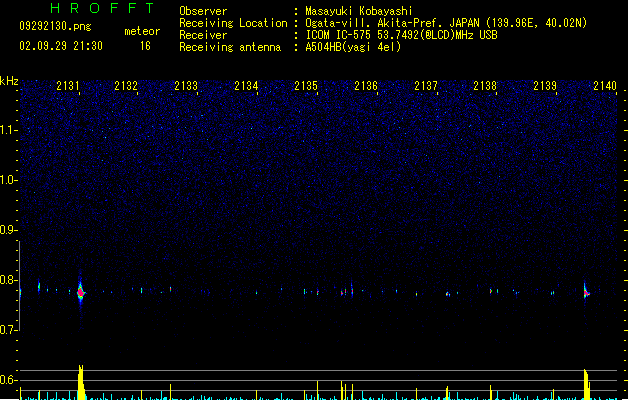Click observer name Masayuki Kobayashi

tap(359, 11)
